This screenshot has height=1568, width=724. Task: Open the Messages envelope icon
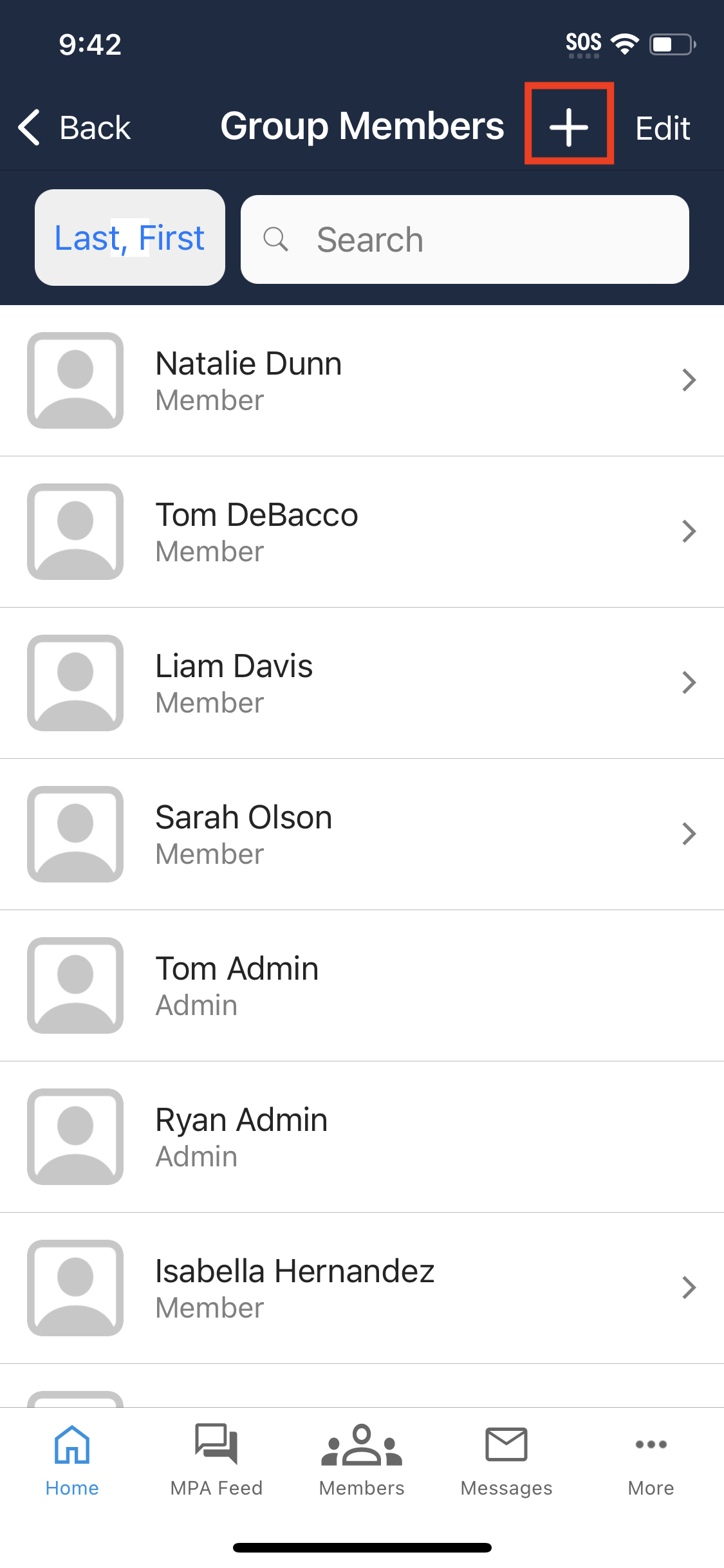tap(506, 1444)
